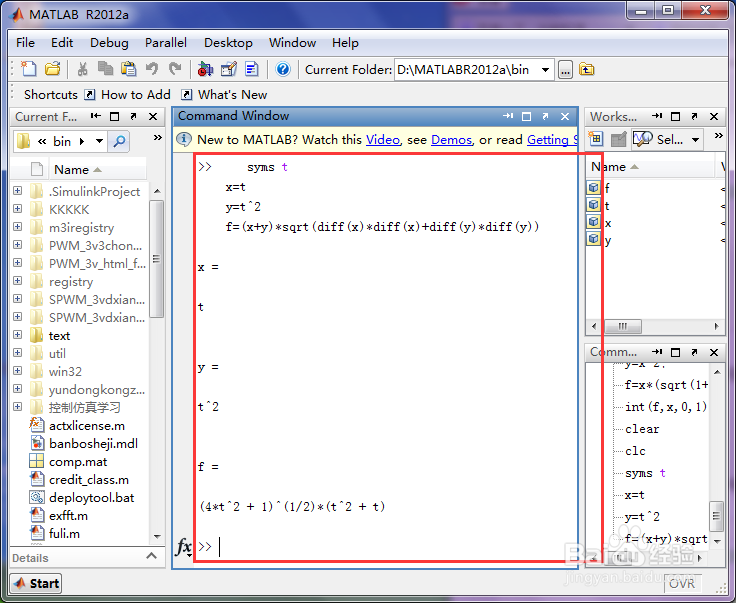The image size is (736, 603).
Task: Go up one folder level icon
Action: 586,69
